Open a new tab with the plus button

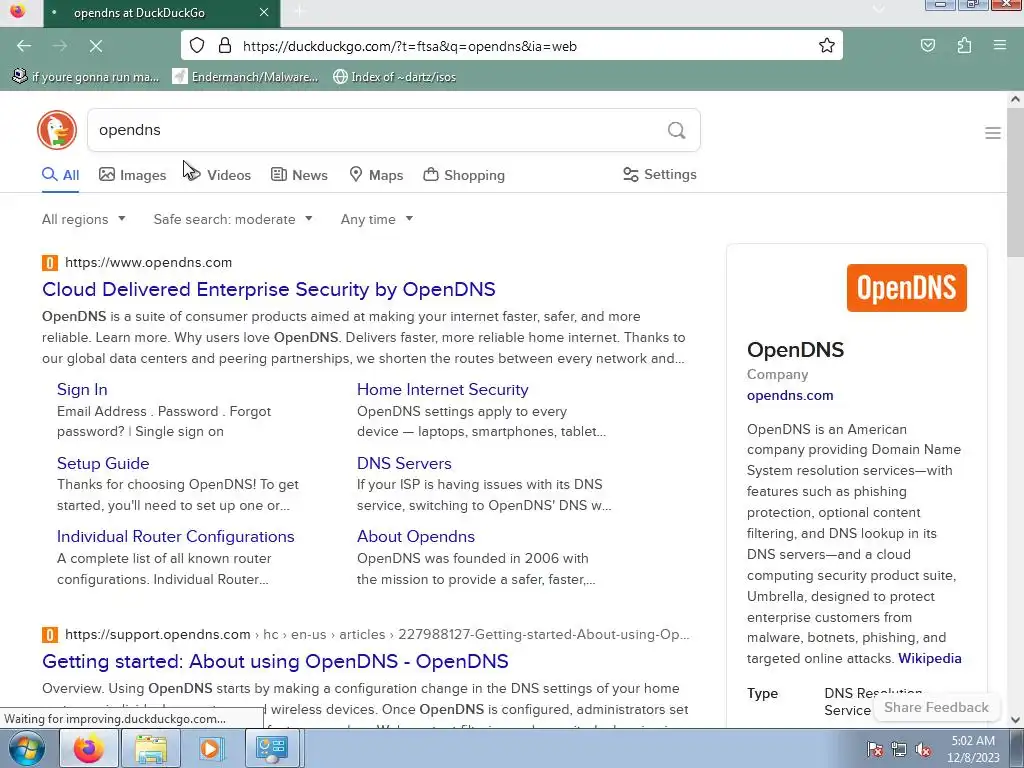pos(299,12)
